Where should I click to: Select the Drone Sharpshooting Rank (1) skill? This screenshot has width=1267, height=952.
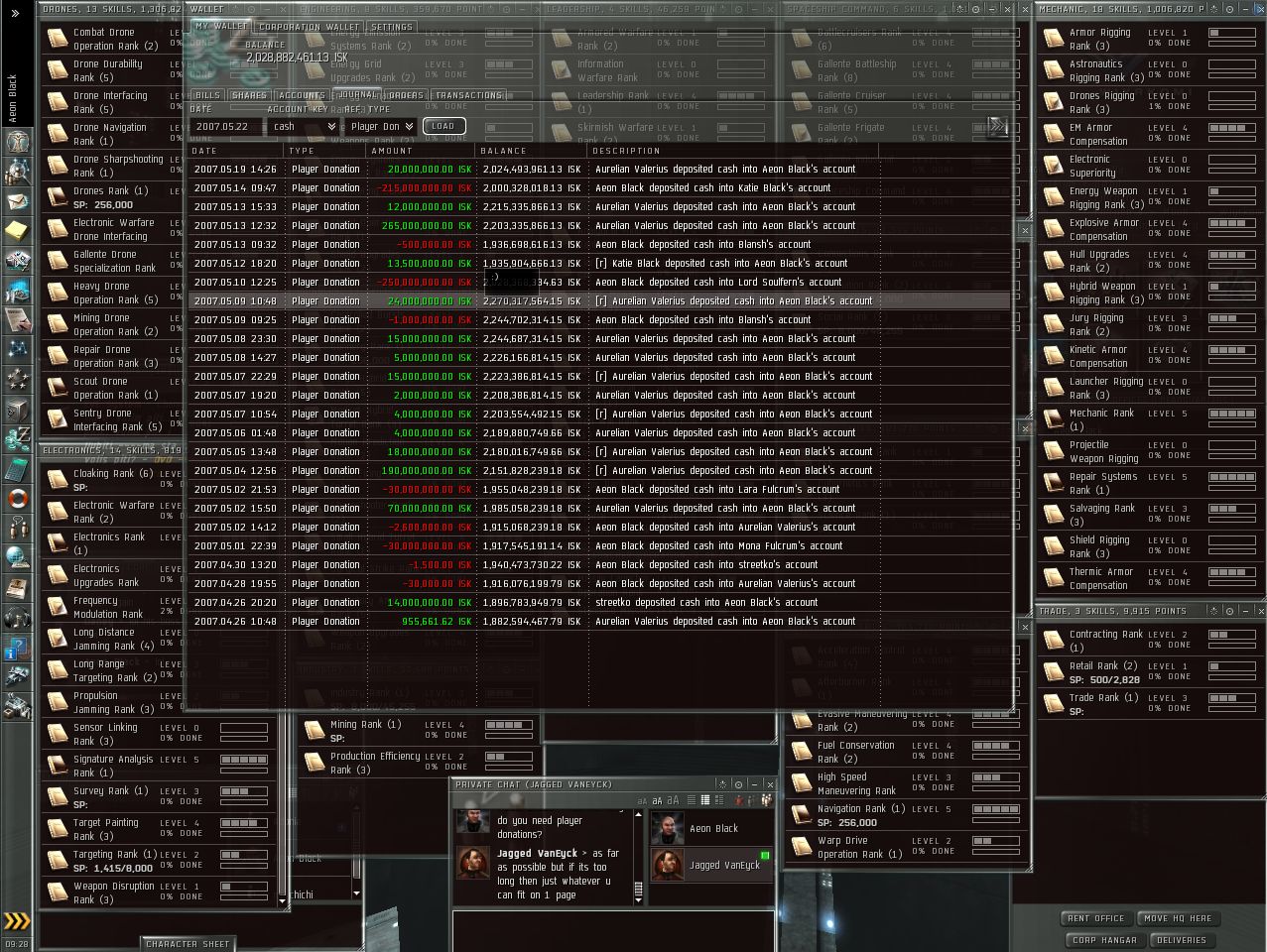point(112,166)
